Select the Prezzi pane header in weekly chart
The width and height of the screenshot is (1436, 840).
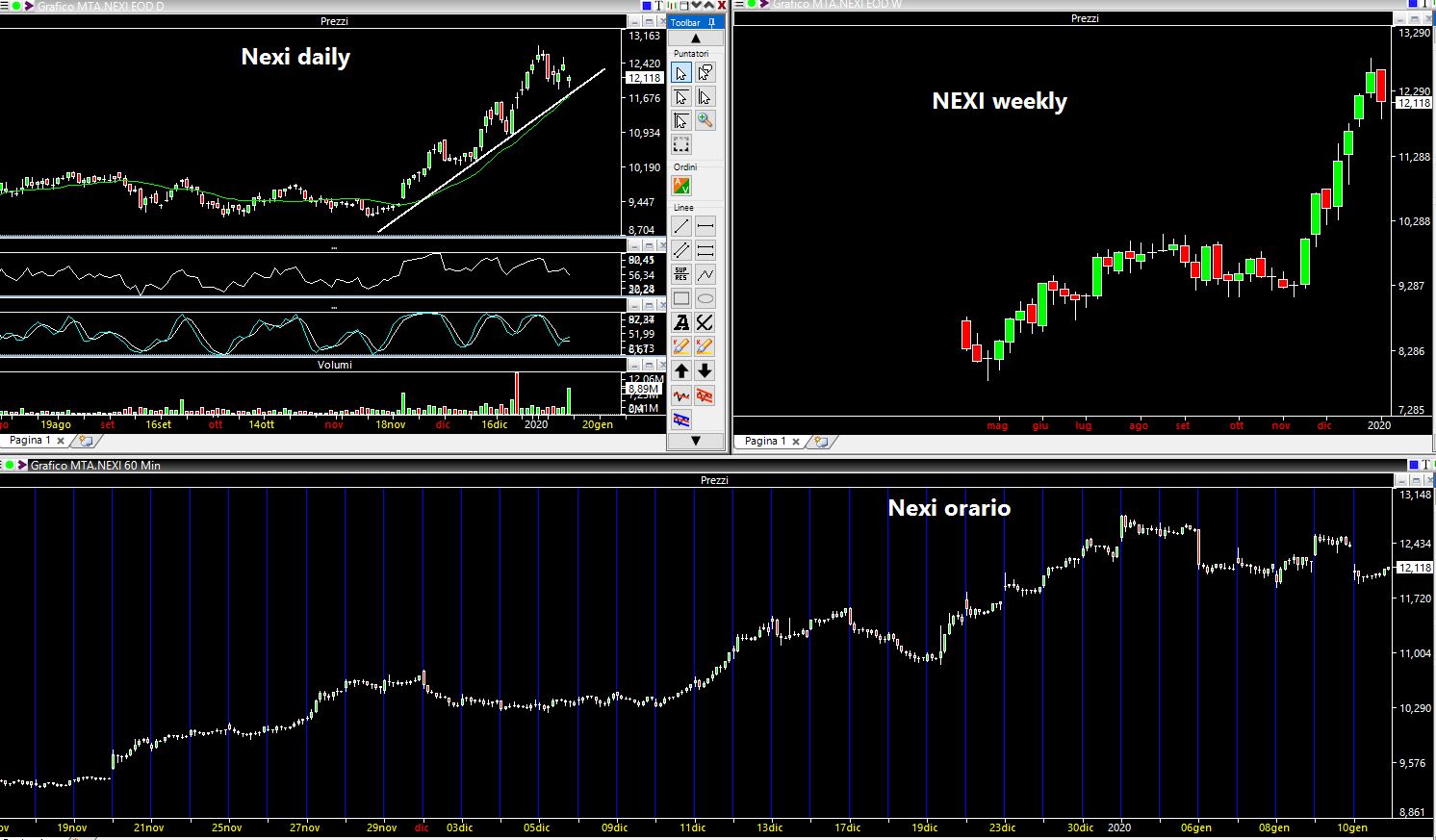[x=1085, y=18]
